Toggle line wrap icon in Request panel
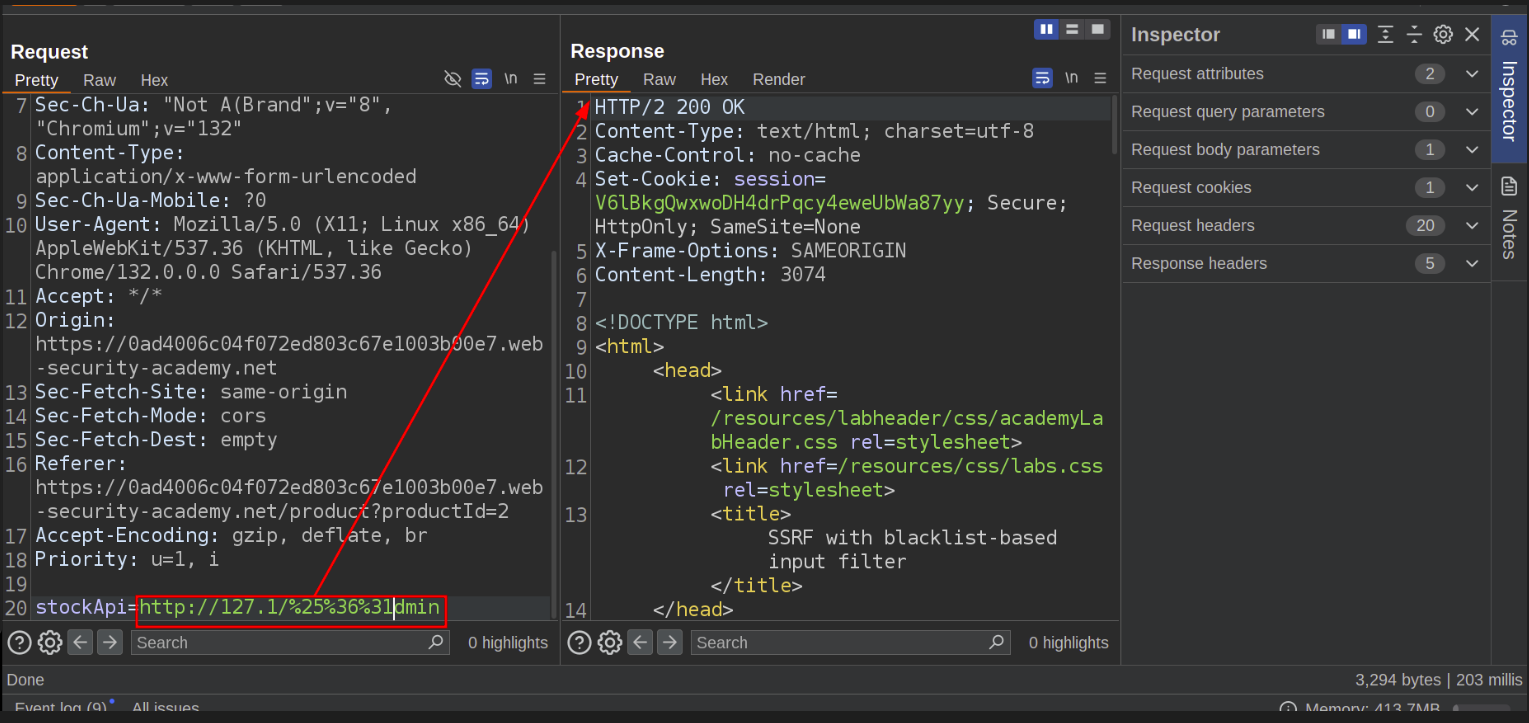 [x=481, y=79]
